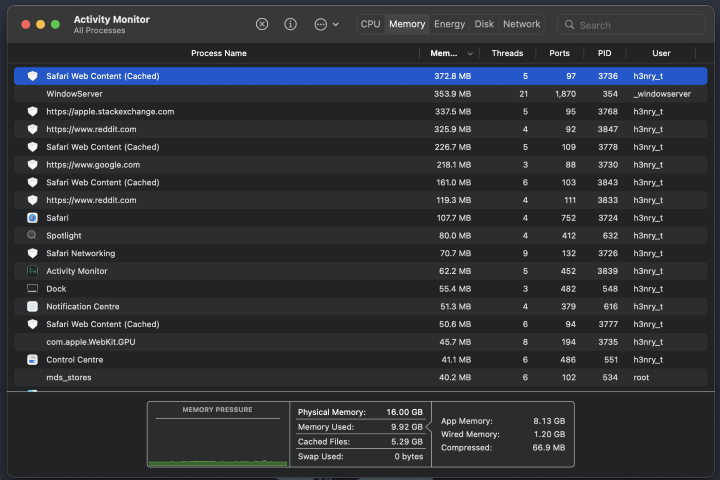Select the https://www.google.com process name
This screenshot has height=480, width=720.
[x=93, y=165]
